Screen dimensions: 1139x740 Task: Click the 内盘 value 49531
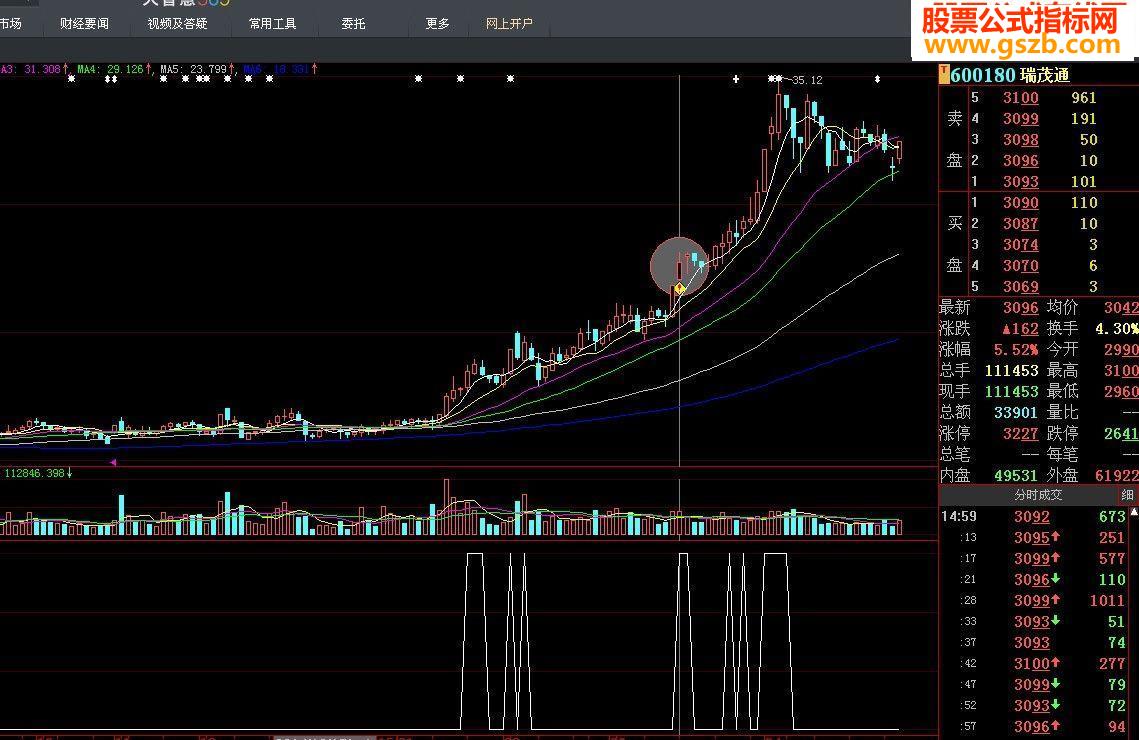1016,476
